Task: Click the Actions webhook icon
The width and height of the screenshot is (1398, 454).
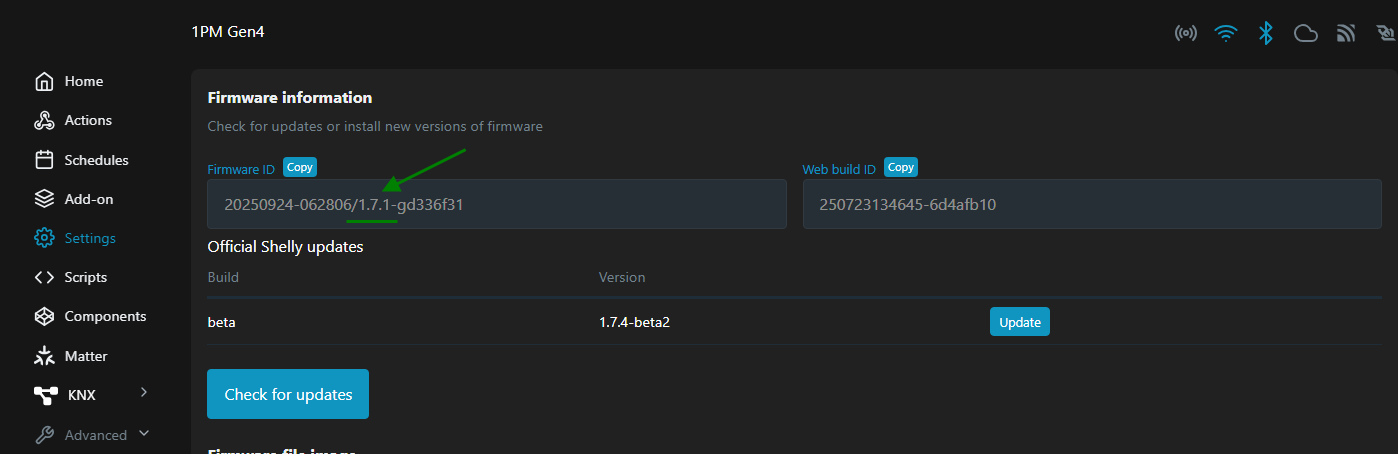Action: (x=44, y=121)
